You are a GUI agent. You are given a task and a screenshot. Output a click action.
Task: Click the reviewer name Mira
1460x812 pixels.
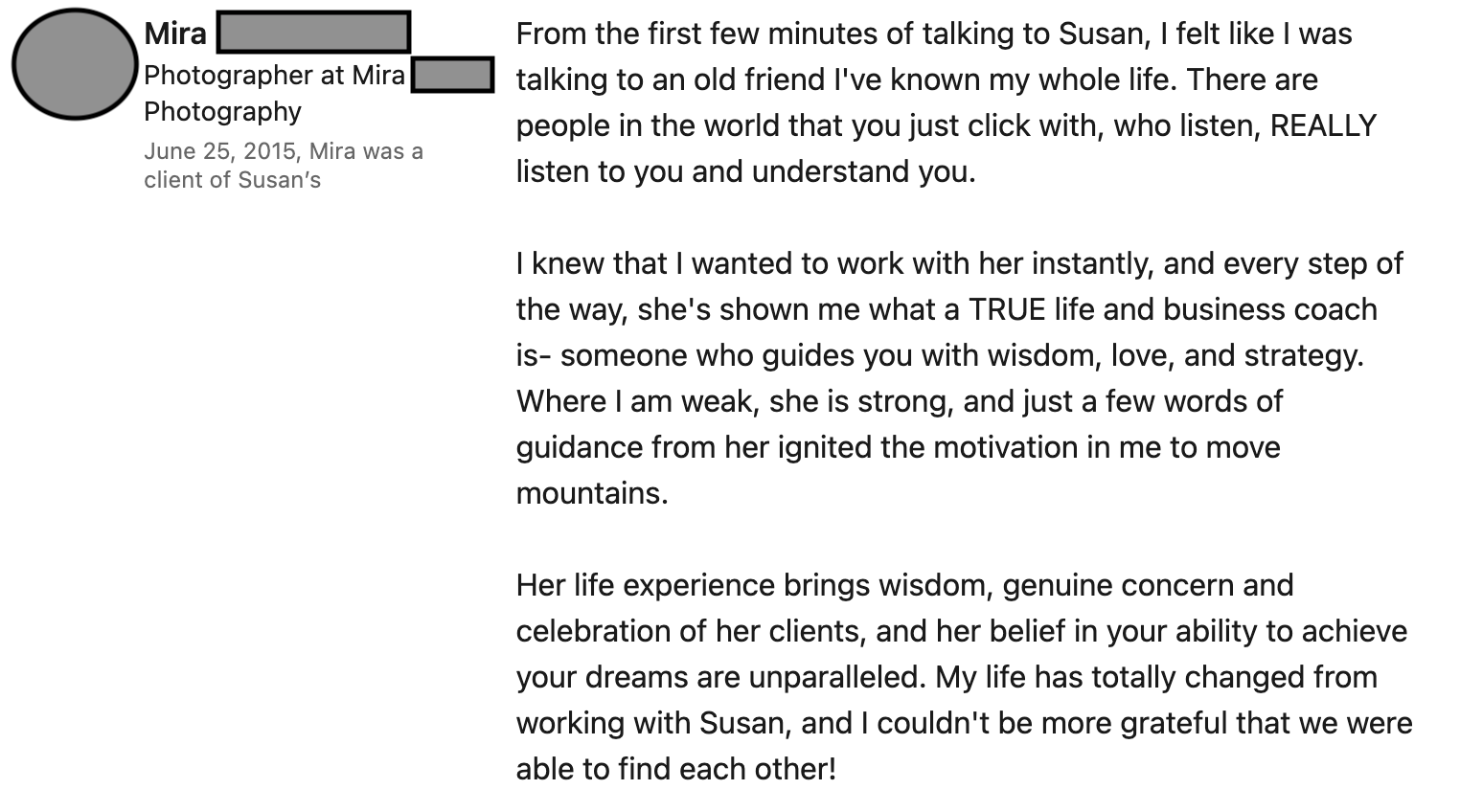(x=175, y=34)
